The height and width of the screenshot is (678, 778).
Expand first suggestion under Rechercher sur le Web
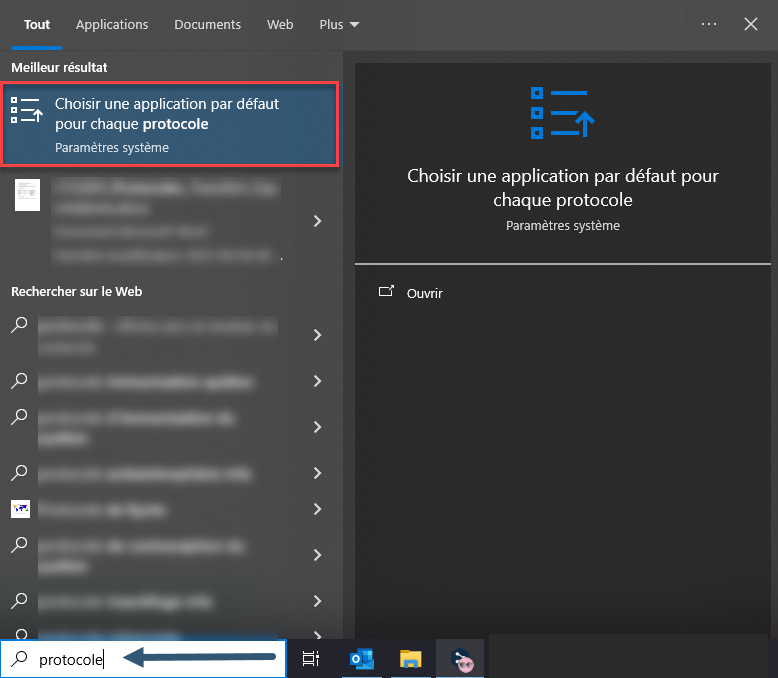[317, 335]
